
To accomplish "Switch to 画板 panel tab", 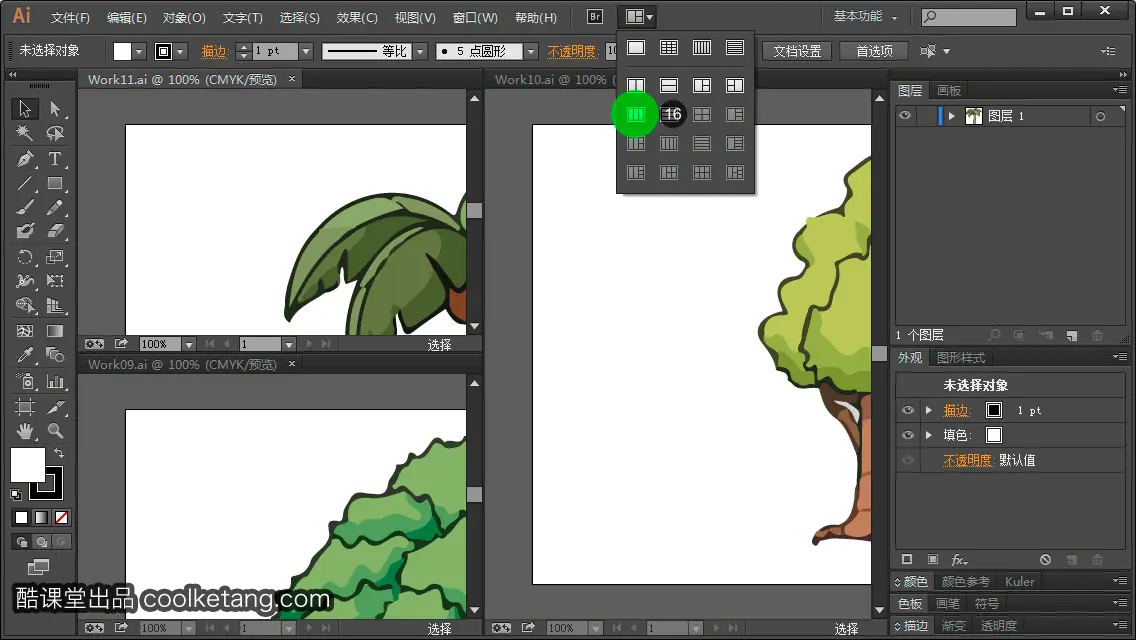I will 948,91.
